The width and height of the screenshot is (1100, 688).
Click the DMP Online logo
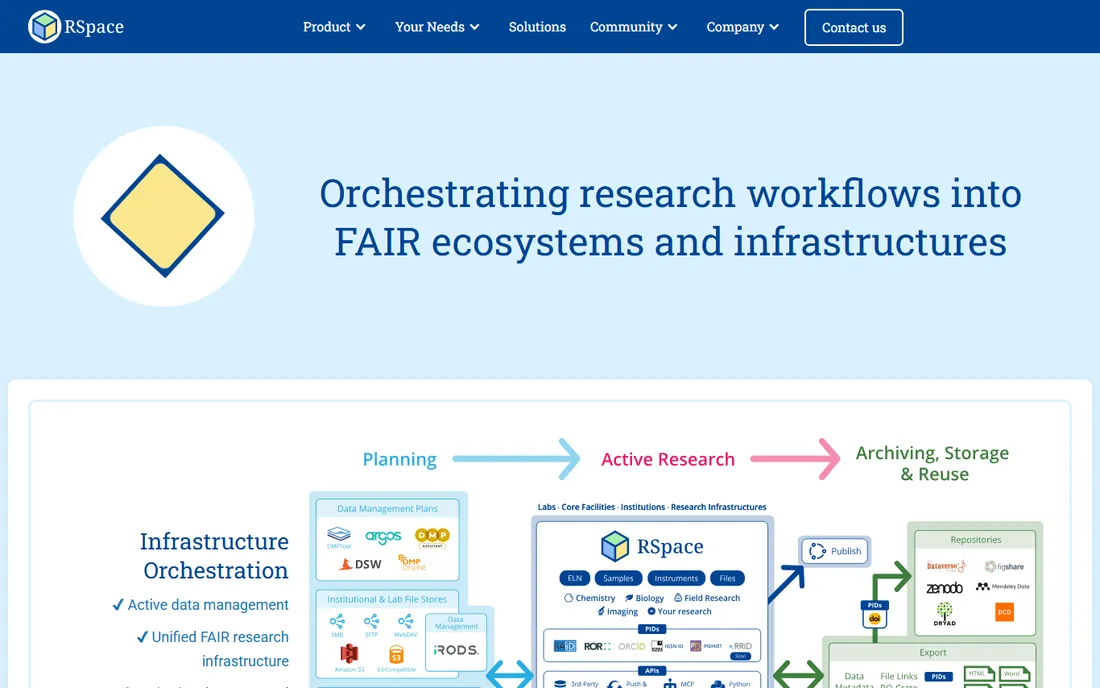coord(412,562)
